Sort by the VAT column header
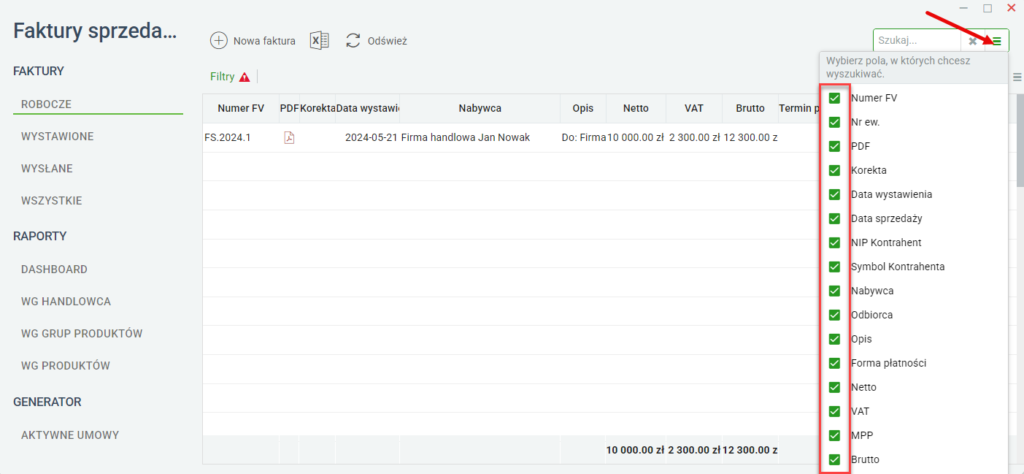Screen dimensions: 1024x474 pyautogui.click(x=694, y=108)
